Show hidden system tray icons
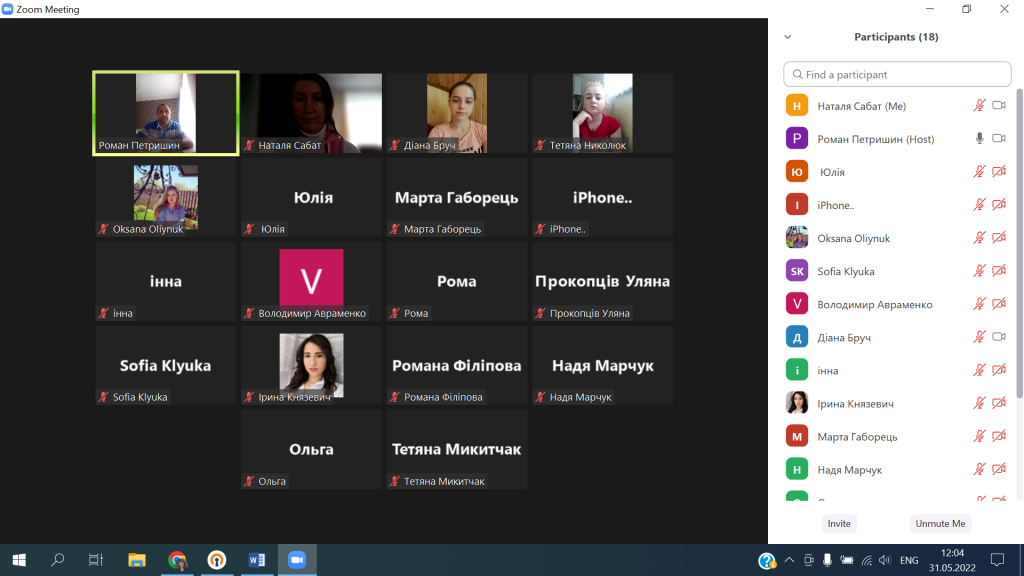The image size is (1024, 576). point(789,560)
